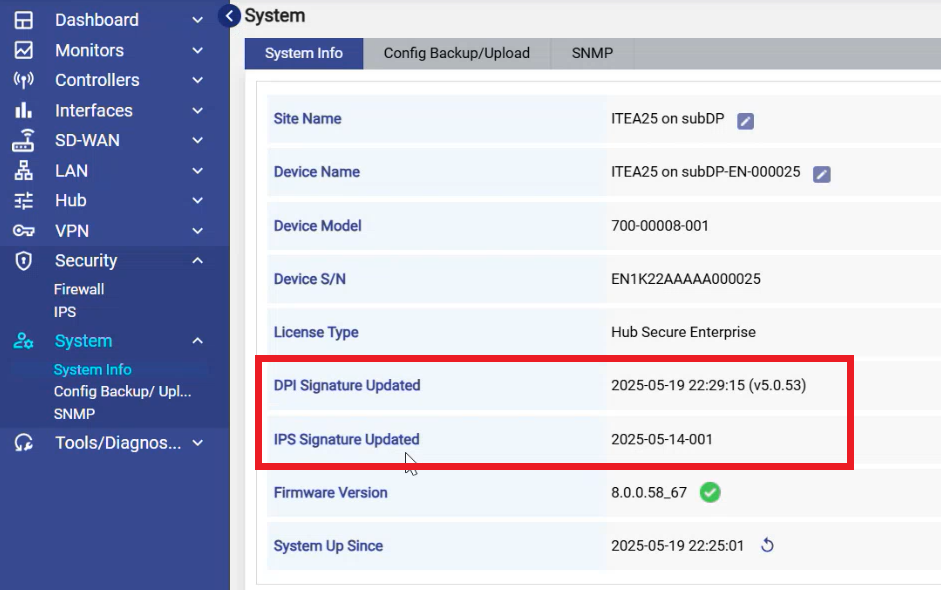Click the Monitors chart icon
The width and height of the screenshot is (941, 590).
pyautogui.click(x=23, y=50)
